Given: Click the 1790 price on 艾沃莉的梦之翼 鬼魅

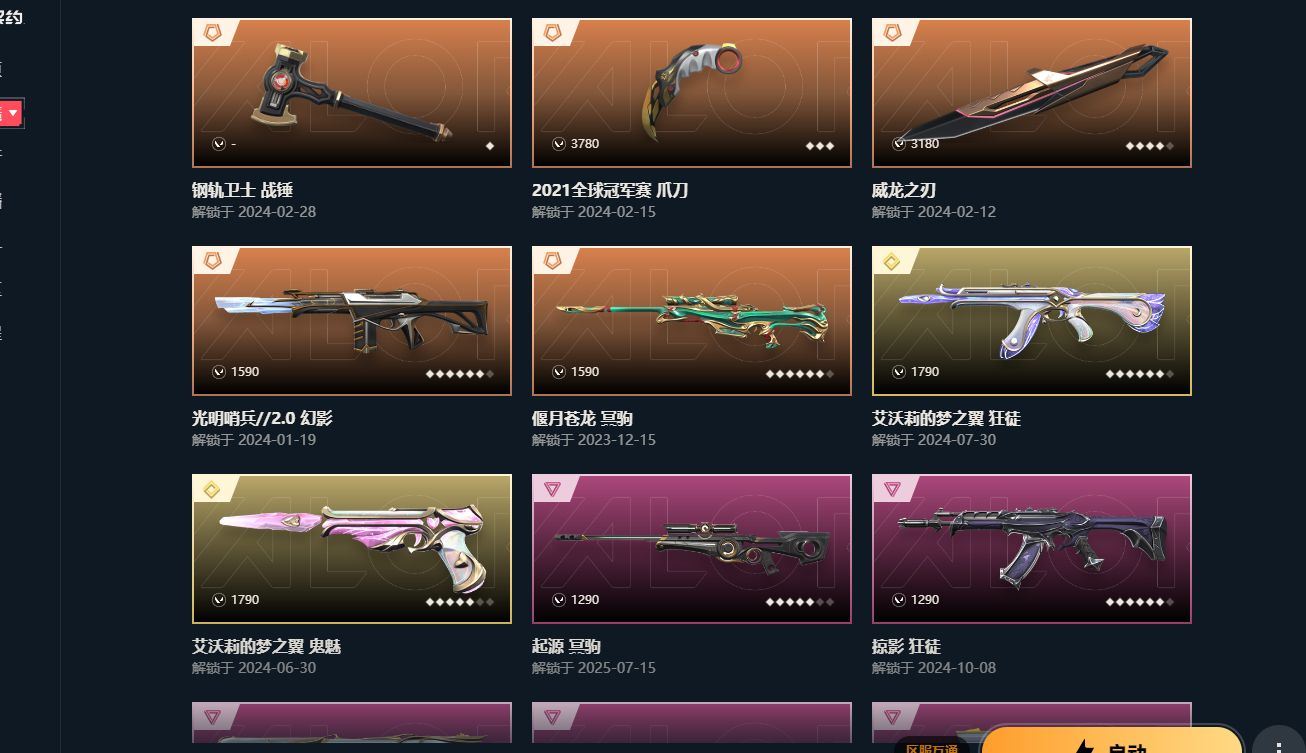Looking at the screenshot, I should click(x=245, y=600).
